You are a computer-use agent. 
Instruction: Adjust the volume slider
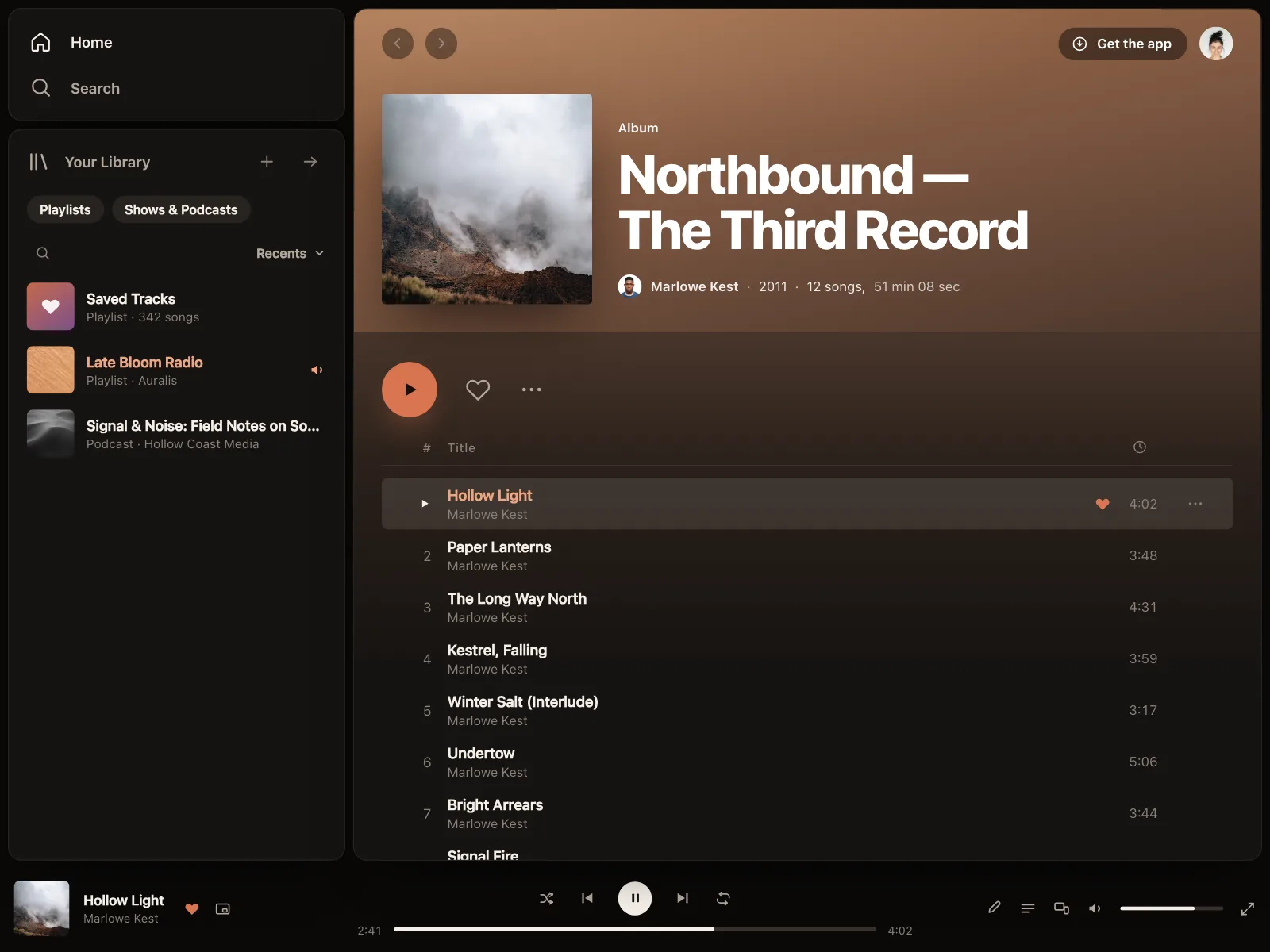point(1172,908)
